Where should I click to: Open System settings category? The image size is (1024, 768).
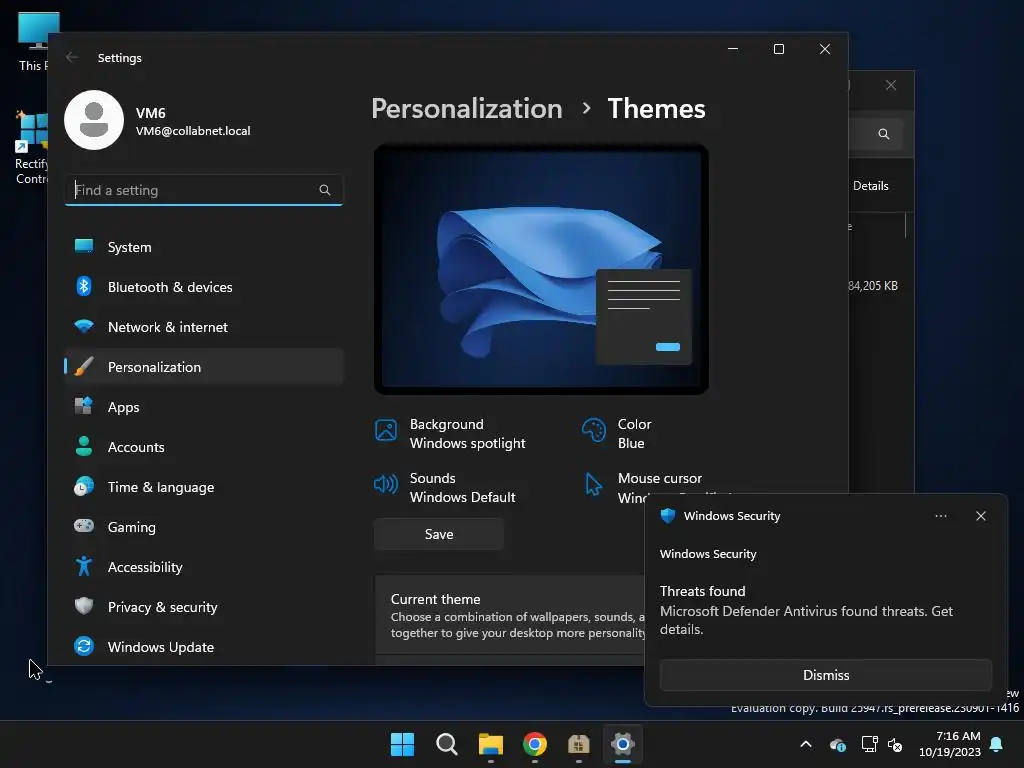point(204,247)
